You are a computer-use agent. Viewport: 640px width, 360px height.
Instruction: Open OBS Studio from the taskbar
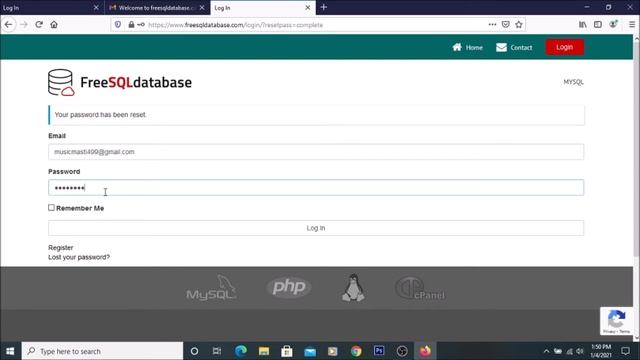click(402, 351)
